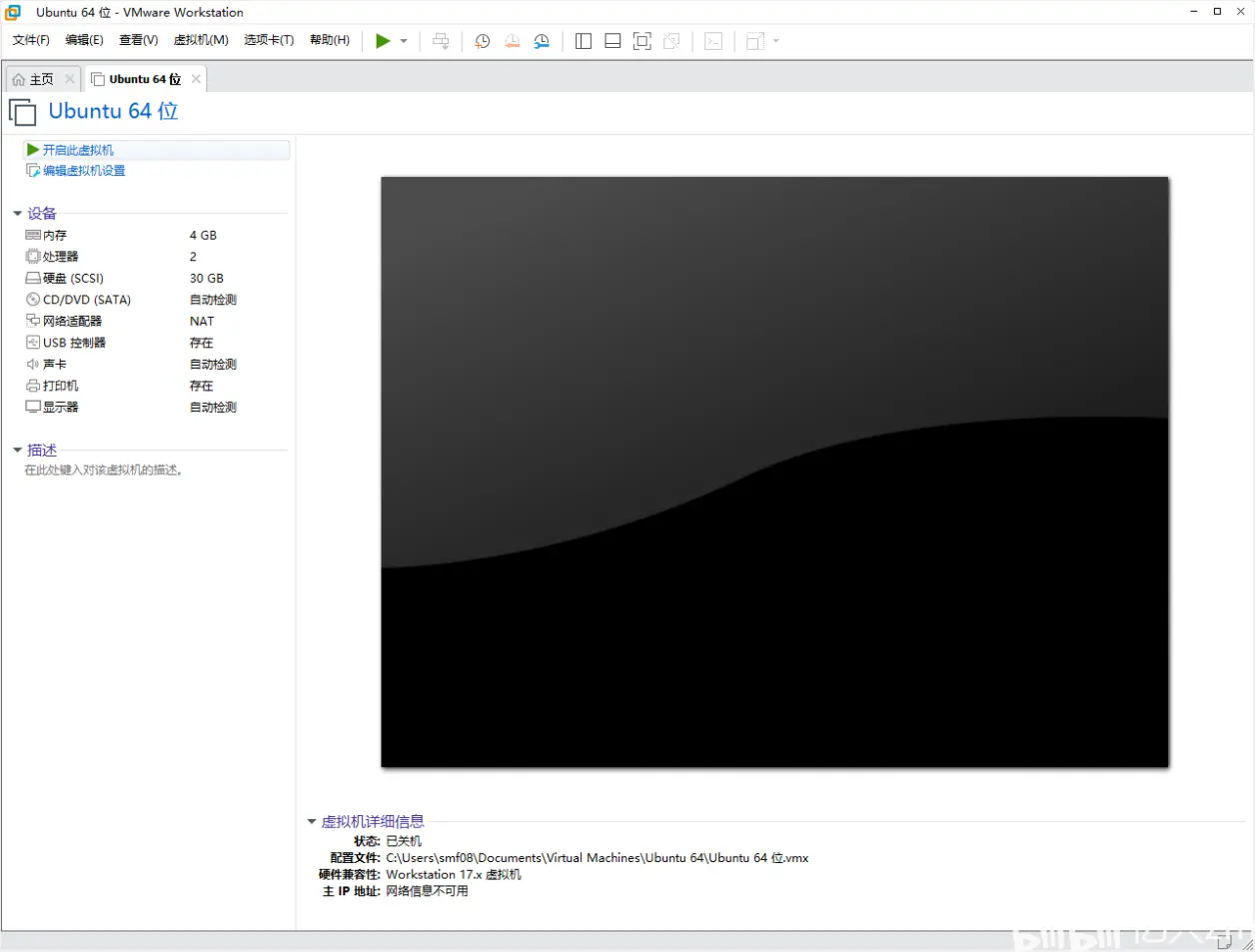Click 网络信息不可用 IP address text

tap(427, 891)
